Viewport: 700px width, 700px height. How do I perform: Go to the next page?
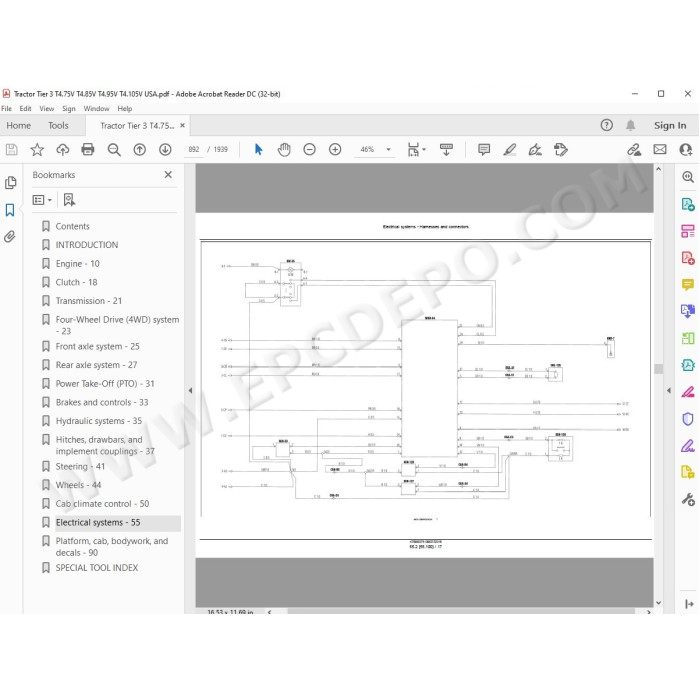point(165,150)
